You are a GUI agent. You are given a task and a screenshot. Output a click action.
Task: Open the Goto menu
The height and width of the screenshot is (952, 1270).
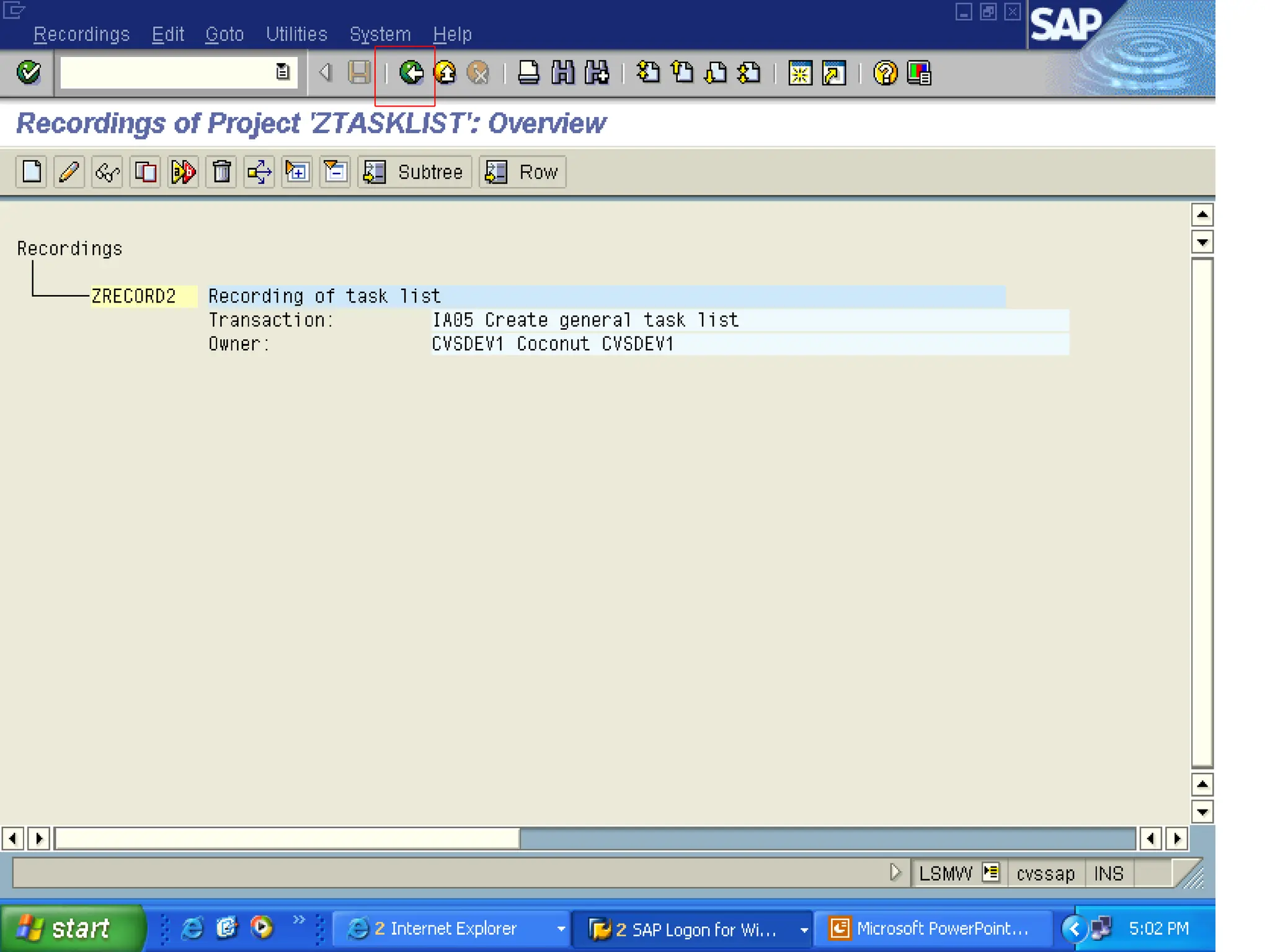pos(224,34)
